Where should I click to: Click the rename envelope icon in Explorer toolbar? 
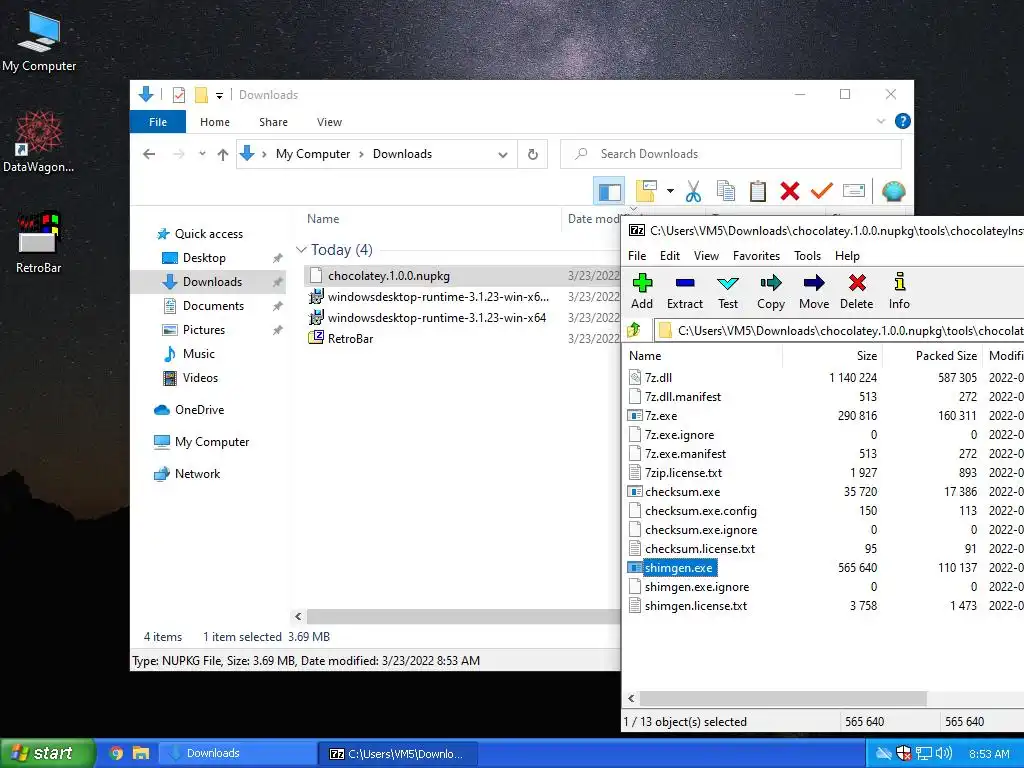[854, 191]
